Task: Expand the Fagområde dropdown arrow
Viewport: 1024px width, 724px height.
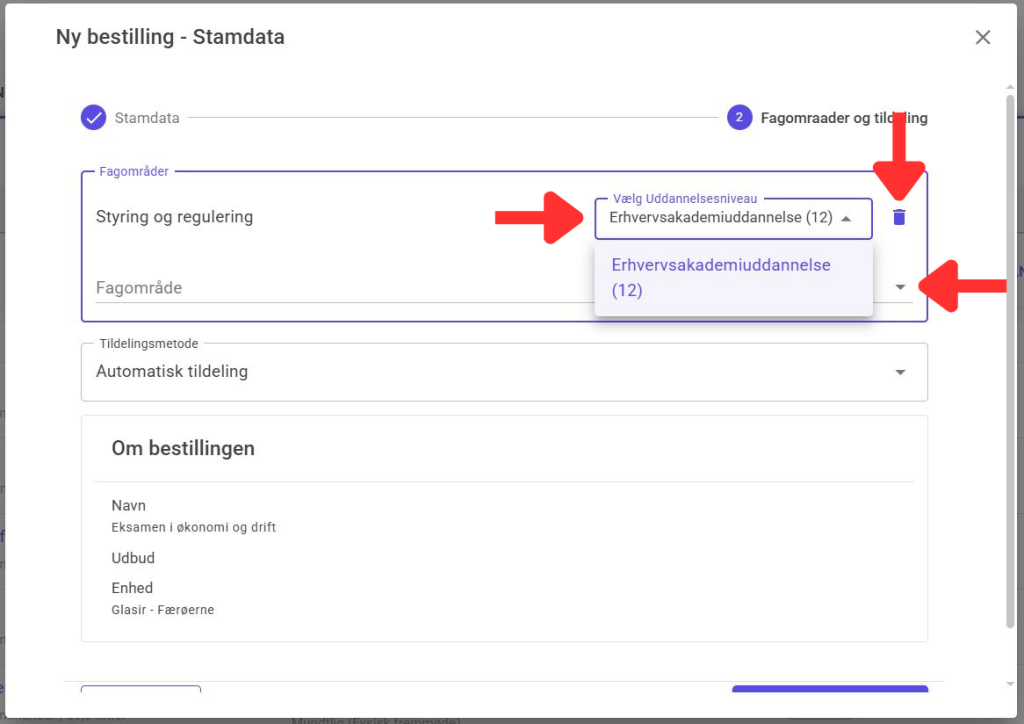Action: [x=900, y=287]
